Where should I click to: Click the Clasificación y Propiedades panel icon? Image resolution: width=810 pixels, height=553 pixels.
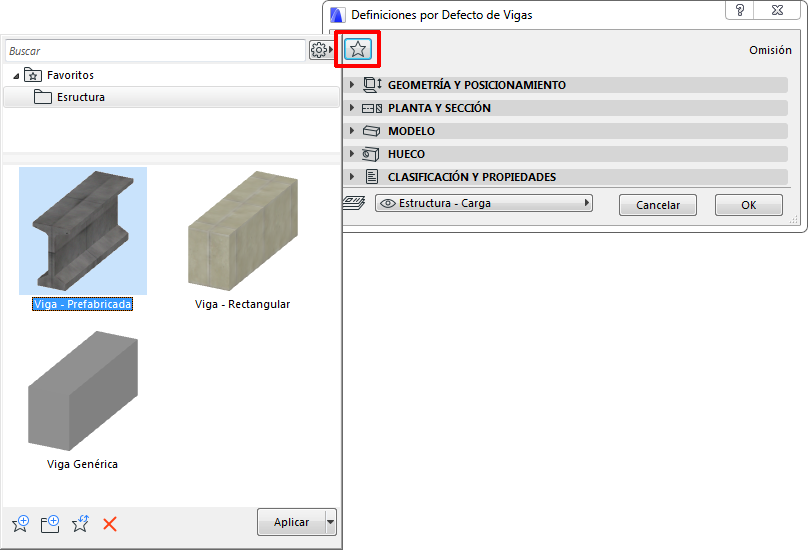pos(371,177)
